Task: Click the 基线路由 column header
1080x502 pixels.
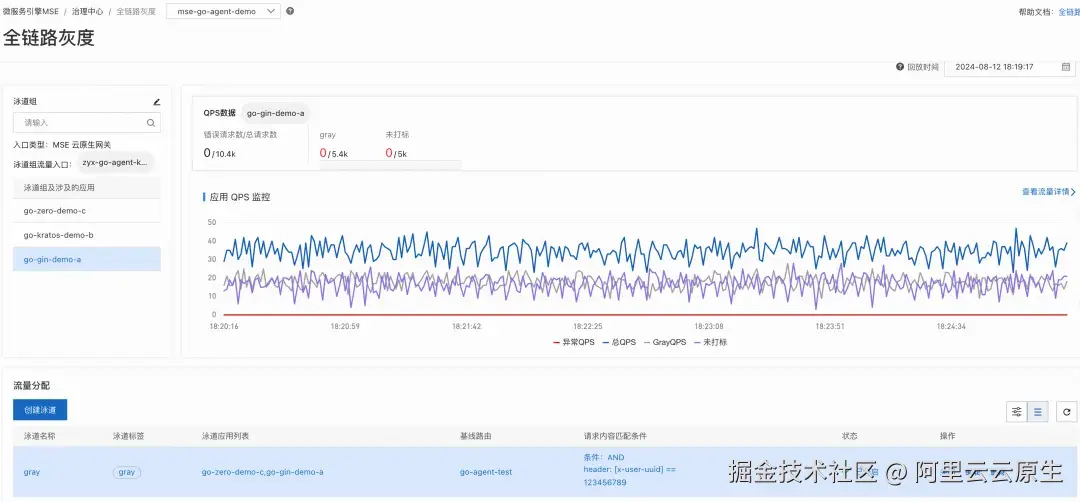Action: coord(476,436)
